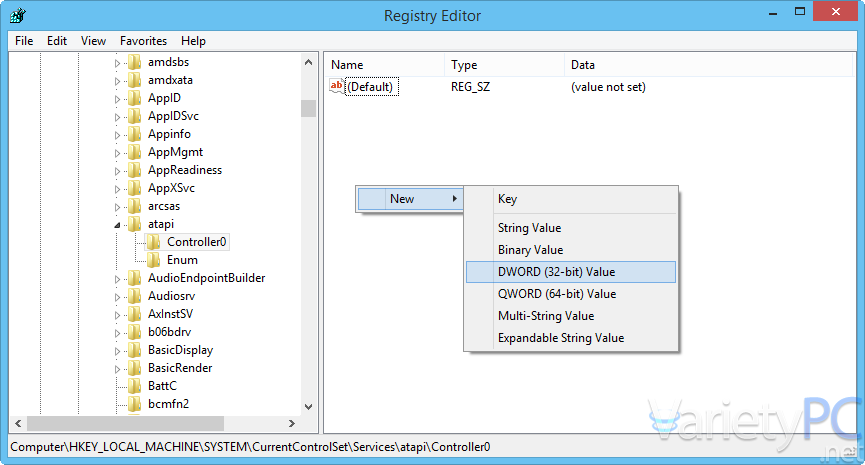Click the Name column header
Viewport: 865px width, 465px height.
coord(347,65)
